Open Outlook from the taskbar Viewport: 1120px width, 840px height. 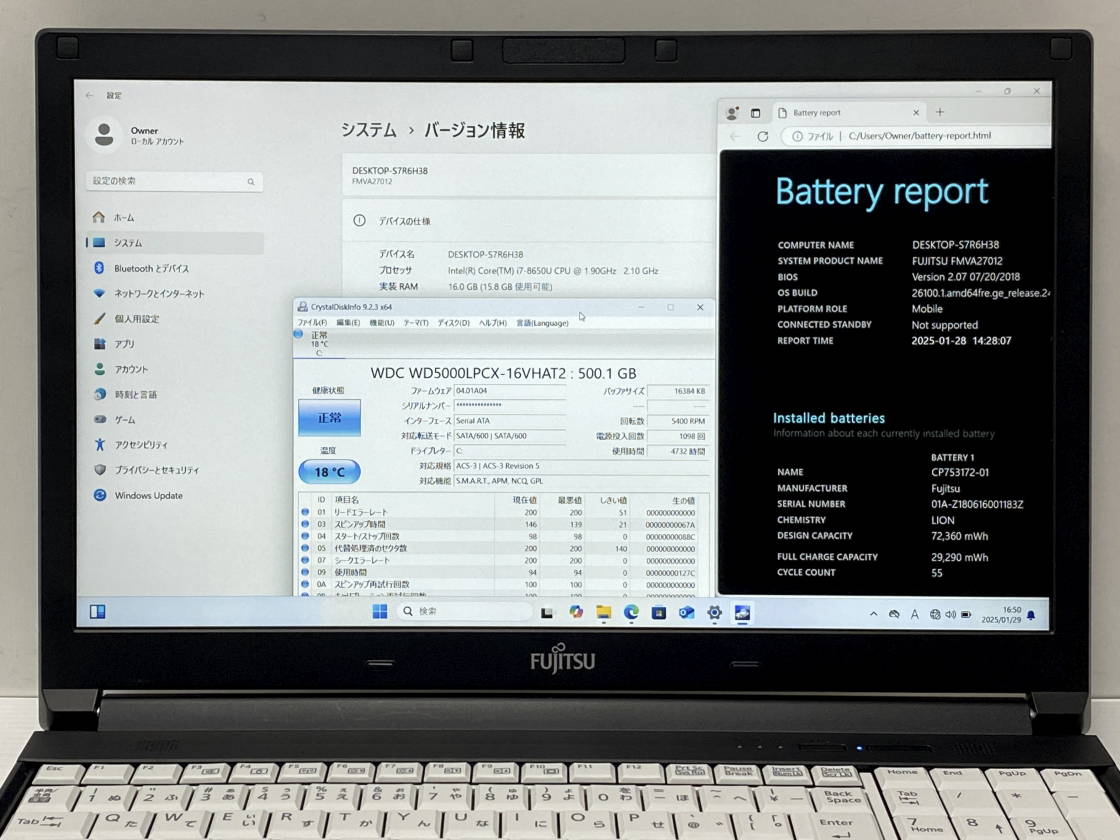[686, 611]
